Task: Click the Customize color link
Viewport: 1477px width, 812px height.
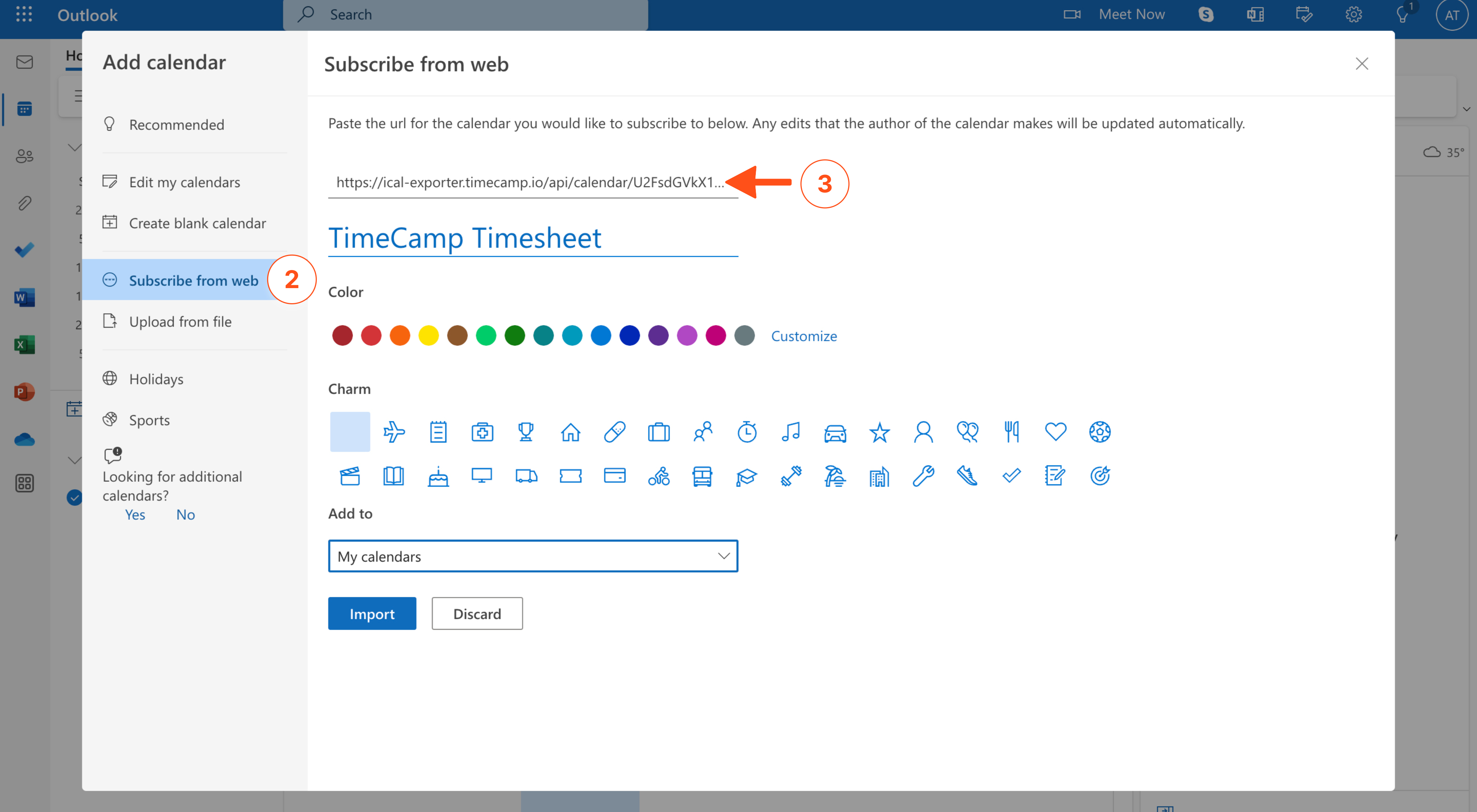Action: point(803,336)
